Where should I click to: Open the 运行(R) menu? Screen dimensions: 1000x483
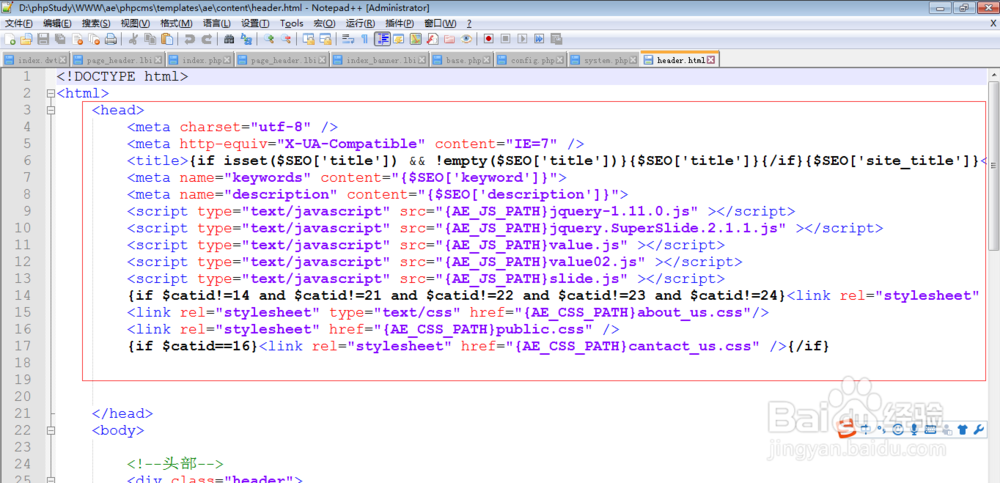coord(360,23)
